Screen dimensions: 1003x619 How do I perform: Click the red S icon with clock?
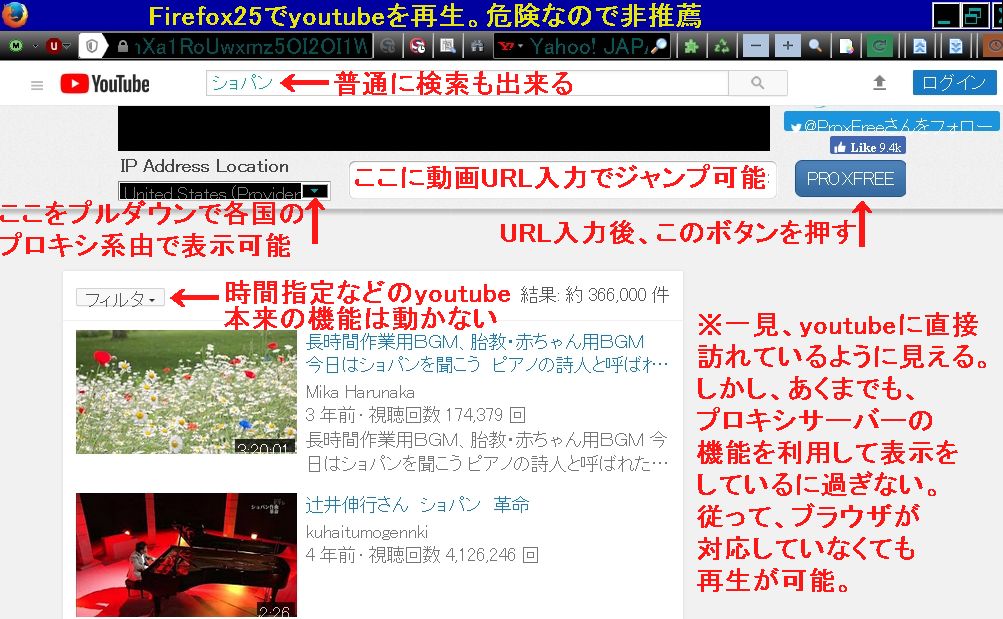coord(418,46)
